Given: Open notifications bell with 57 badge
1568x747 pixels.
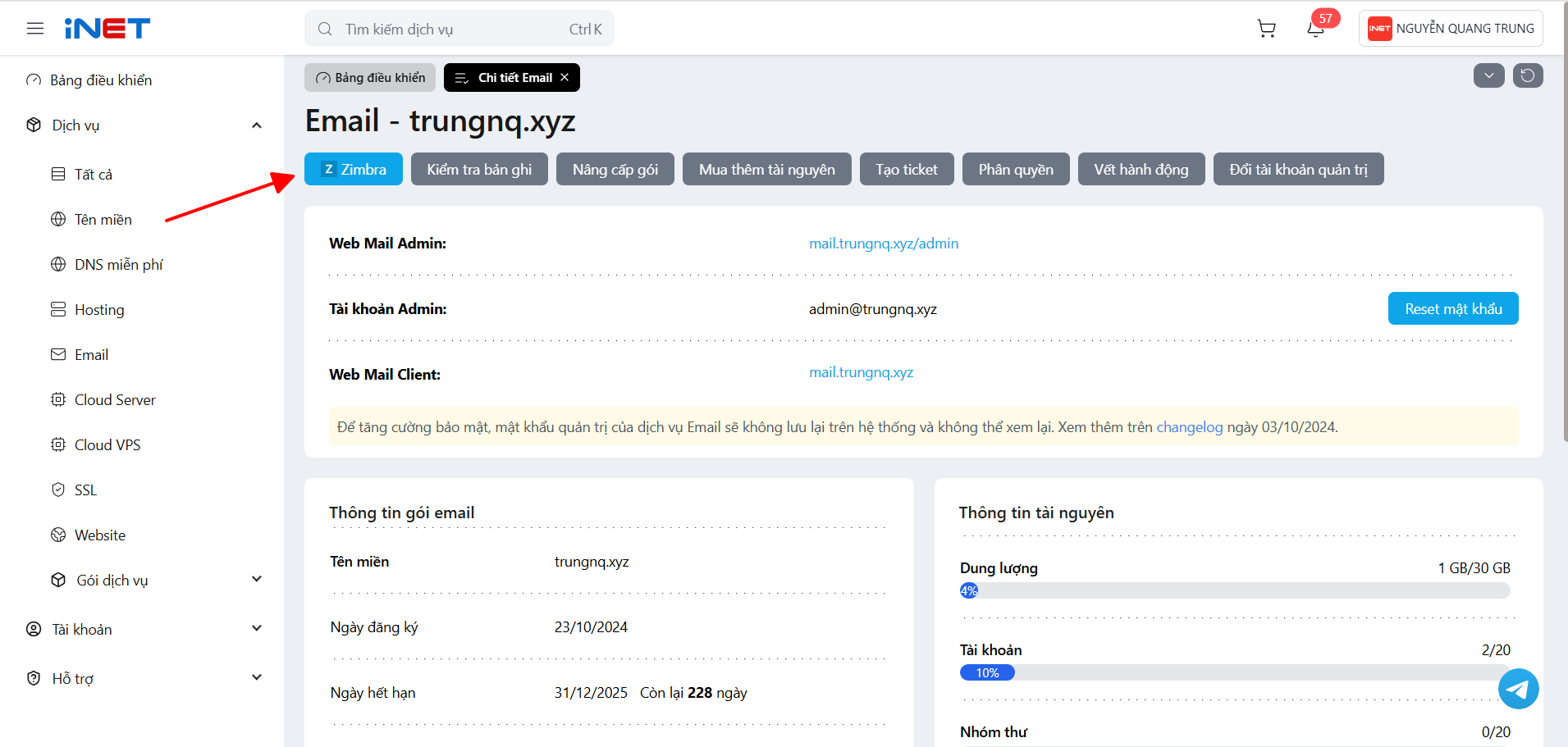Looking at the screenshot, I should click(1316, 28).
